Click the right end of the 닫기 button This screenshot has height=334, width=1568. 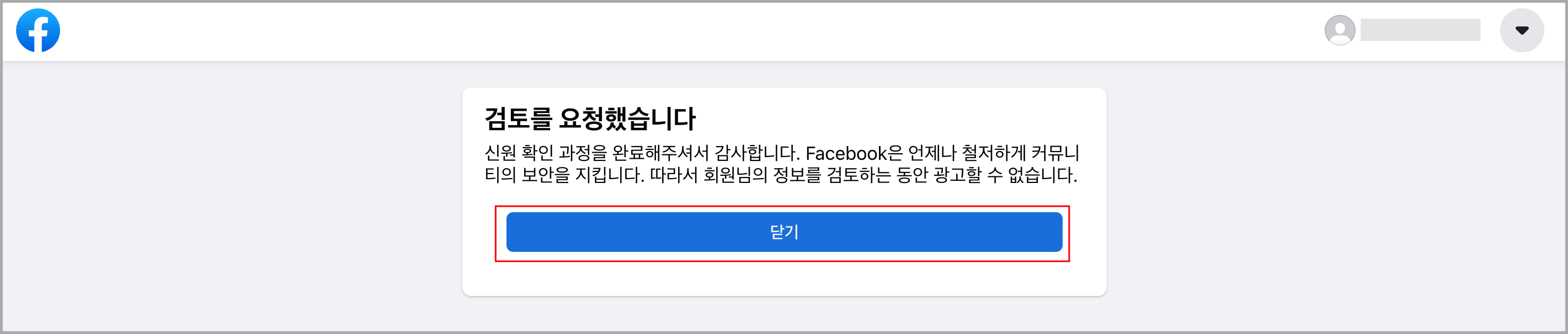click(1046, 232)
